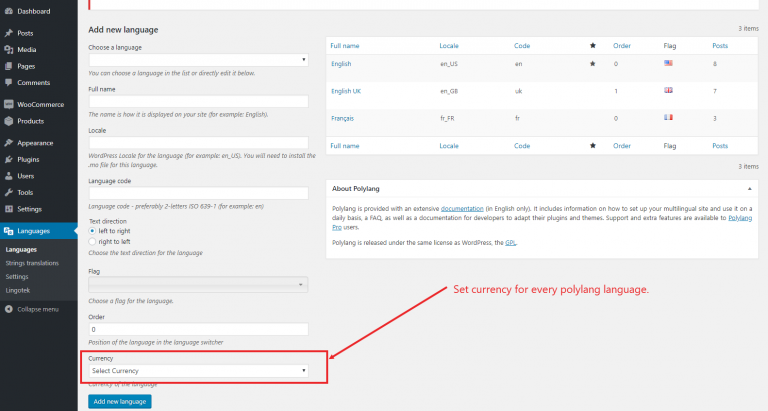This screenshot has width=768, height=411.
Task: Click the Add new language button
Action: pyautogui.click(x=120, y=402)
